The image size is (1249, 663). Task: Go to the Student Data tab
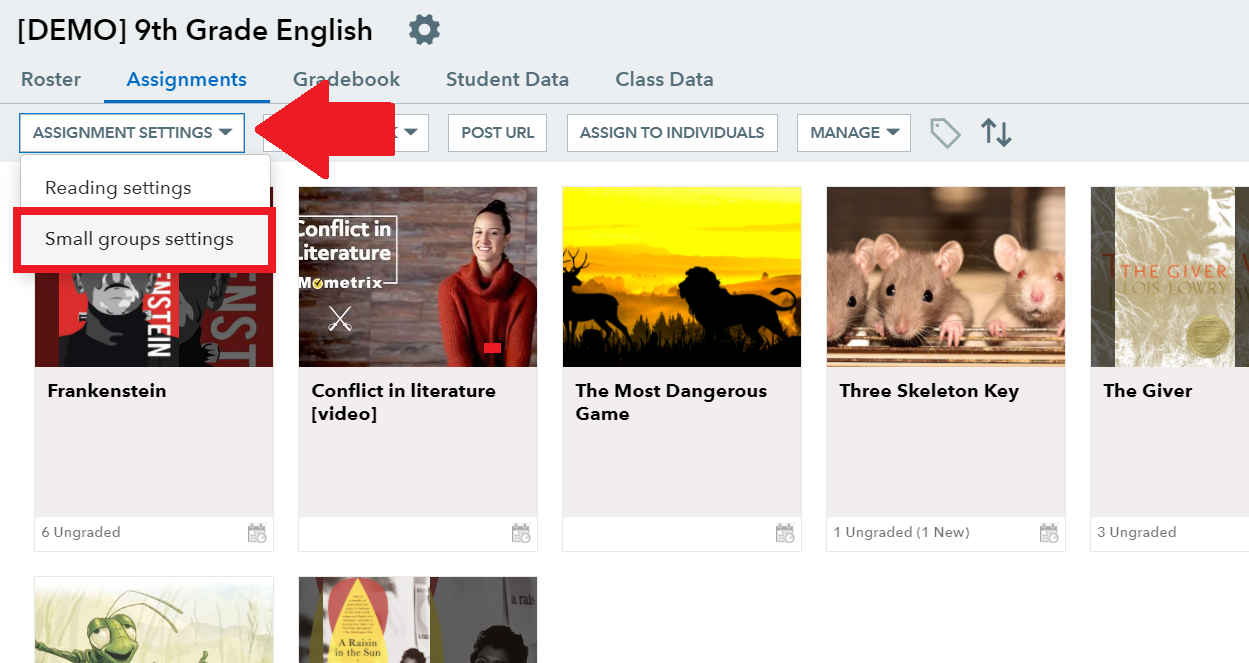coord(507,80)
